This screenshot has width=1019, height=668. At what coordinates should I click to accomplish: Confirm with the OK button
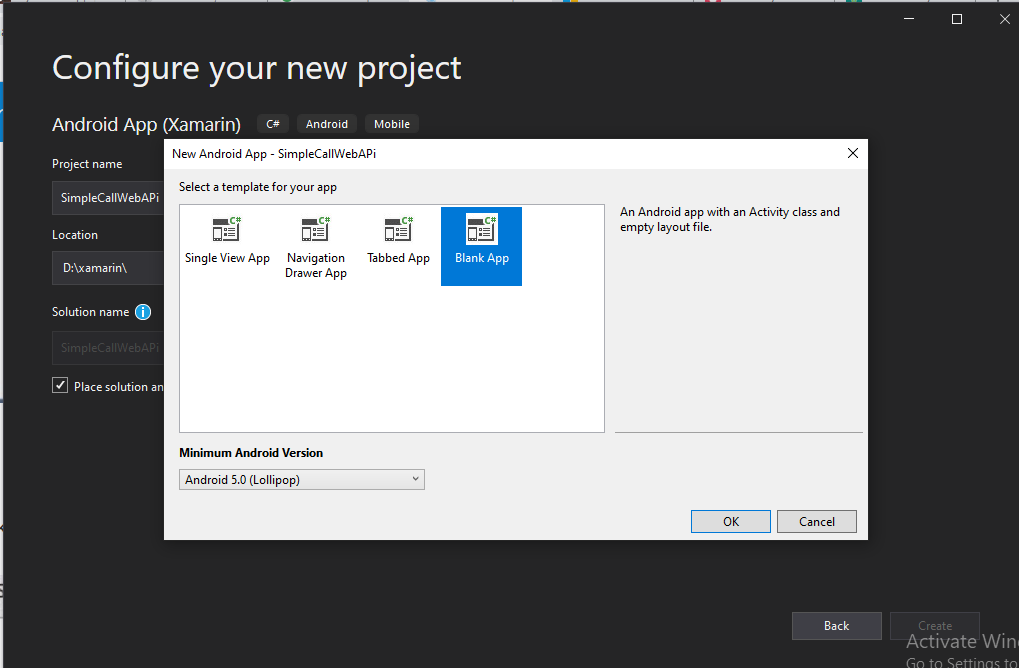[730, 521]
